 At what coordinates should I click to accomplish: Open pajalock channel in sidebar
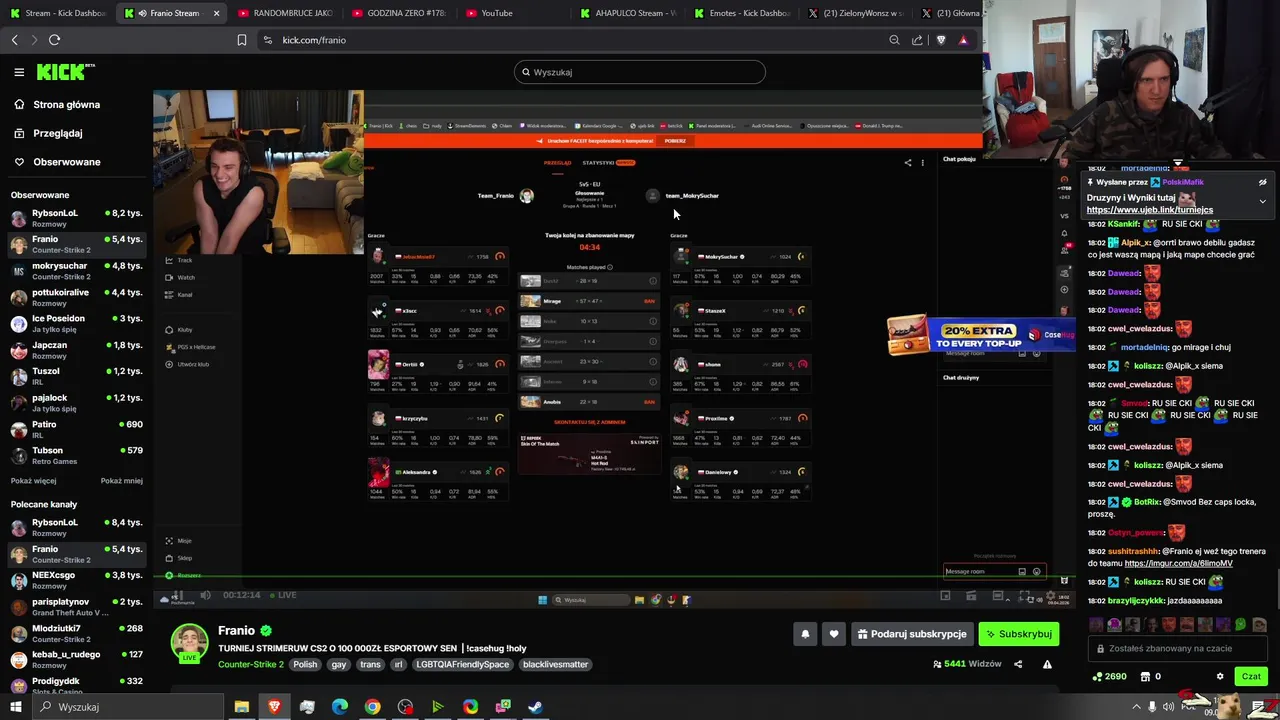76,403
